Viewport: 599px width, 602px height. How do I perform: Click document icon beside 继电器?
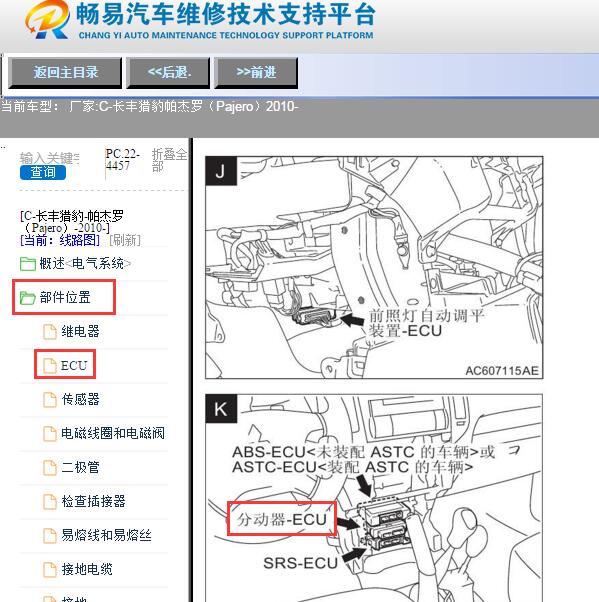click(50, 332)
